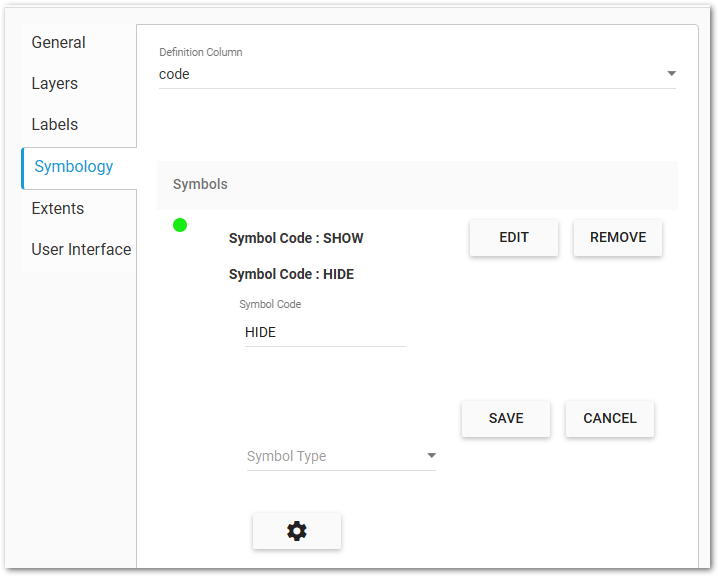
Task: Open the Symbol Type dropdown arrow
Action: 431,456
